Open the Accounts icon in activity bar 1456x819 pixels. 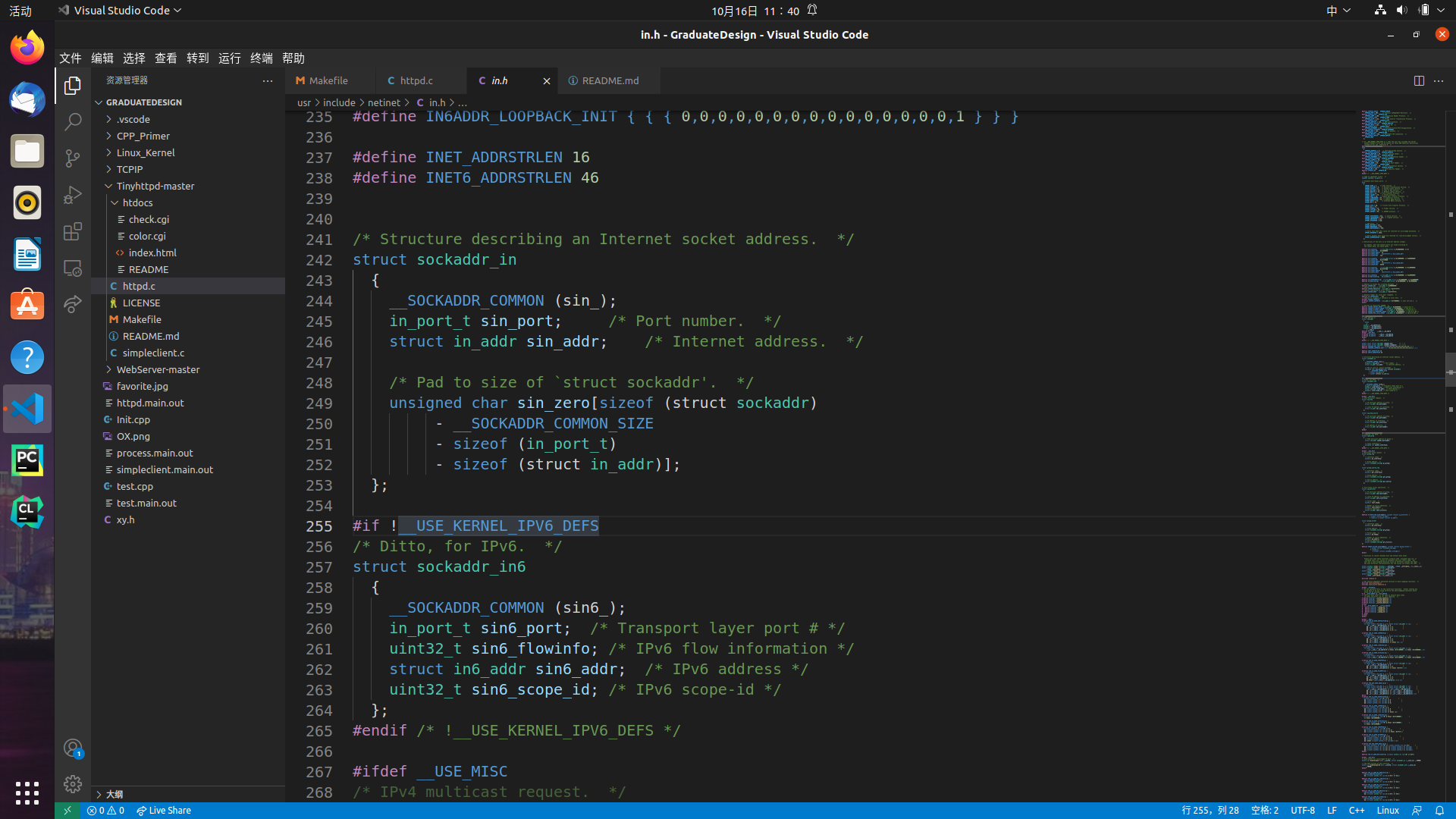point(73,748)
